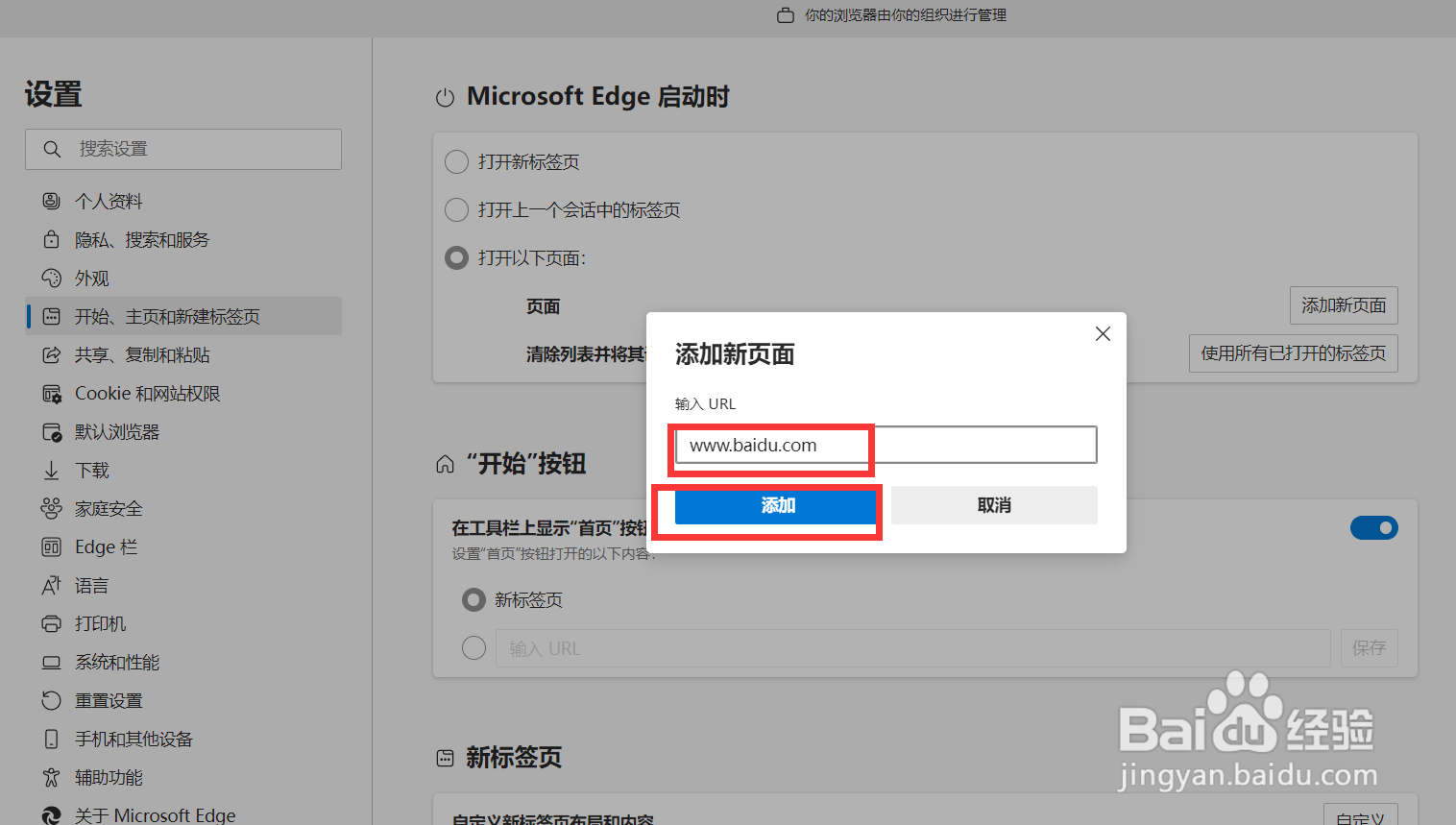Click the 自定义 button for new tab
The image size is (1456, 825).
click(x=1361, y=816)
